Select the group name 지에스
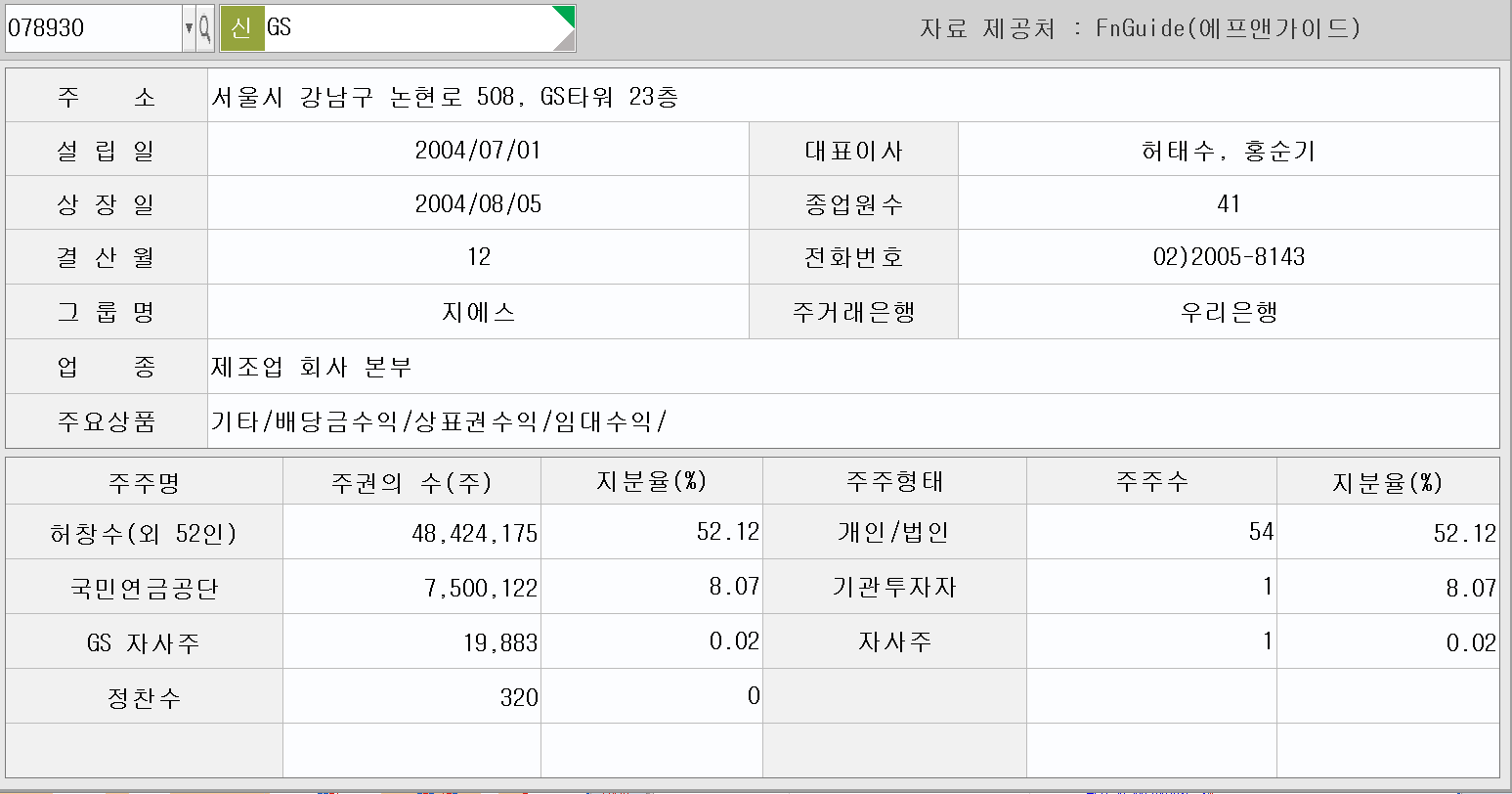 (x=478, y=312)
